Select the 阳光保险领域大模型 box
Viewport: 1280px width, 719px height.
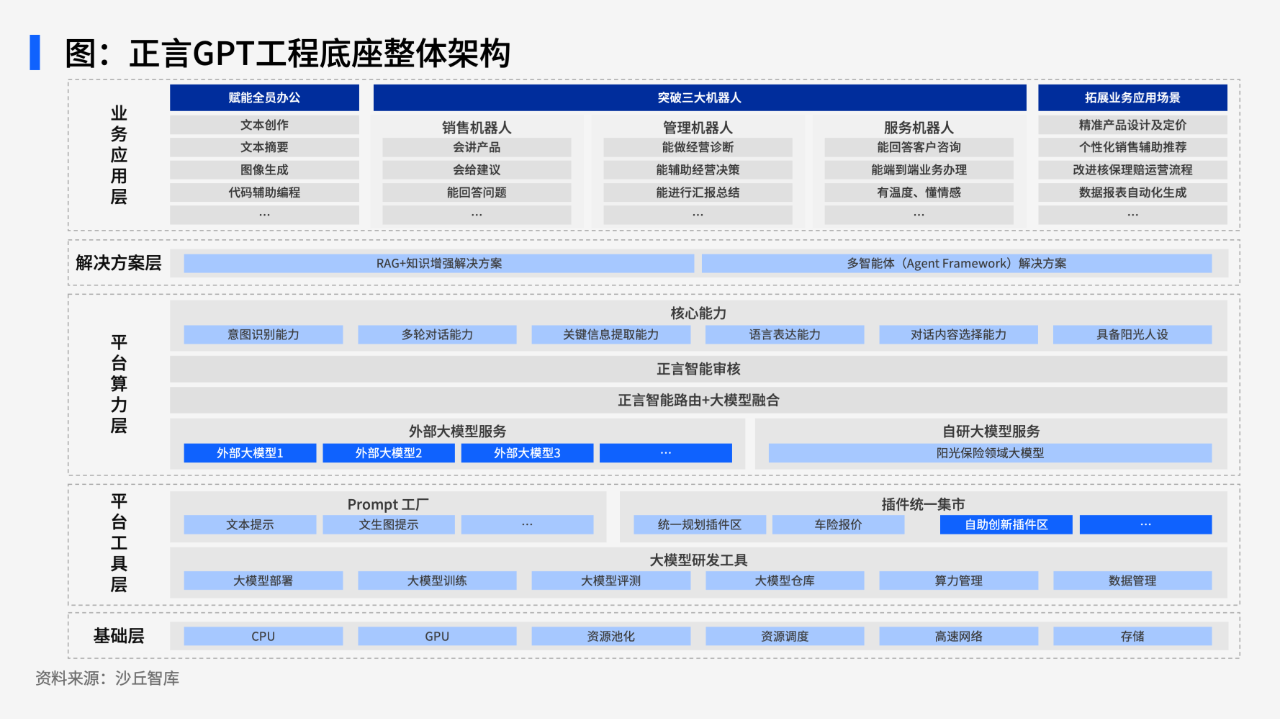pyautogui.click(x=989, y=453)
